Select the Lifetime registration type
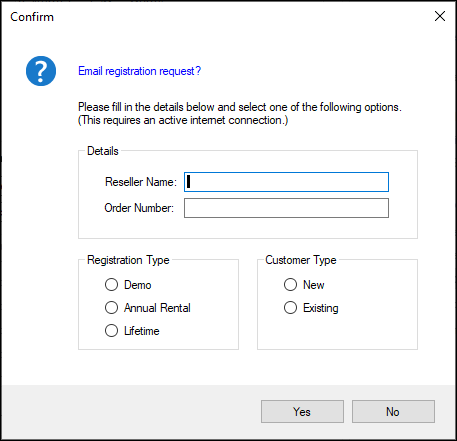Screen dimensions: 457x441 (112, 331)
